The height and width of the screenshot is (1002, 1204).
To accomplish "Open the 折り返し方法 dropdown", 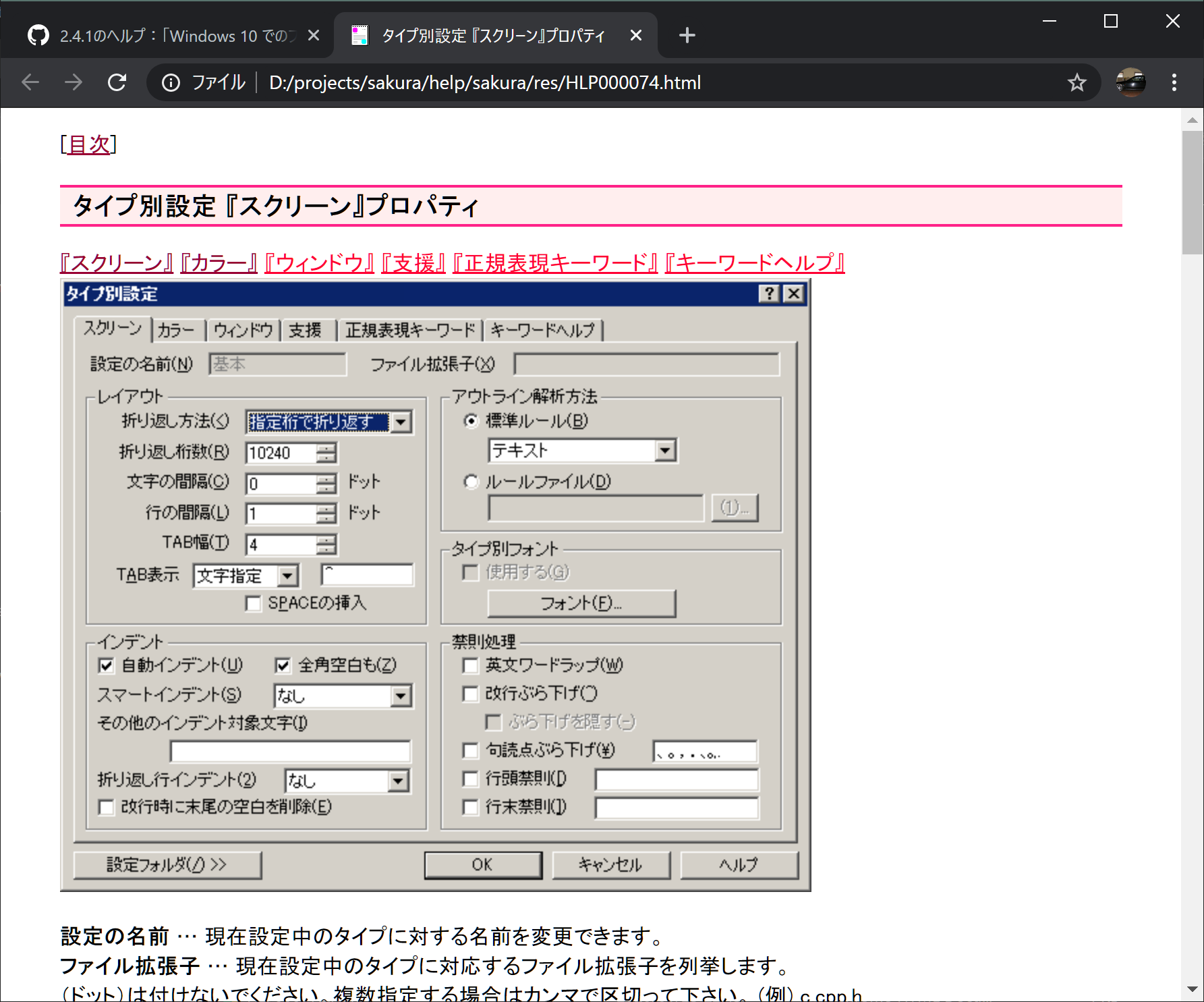I will click(x=401, y=422).
